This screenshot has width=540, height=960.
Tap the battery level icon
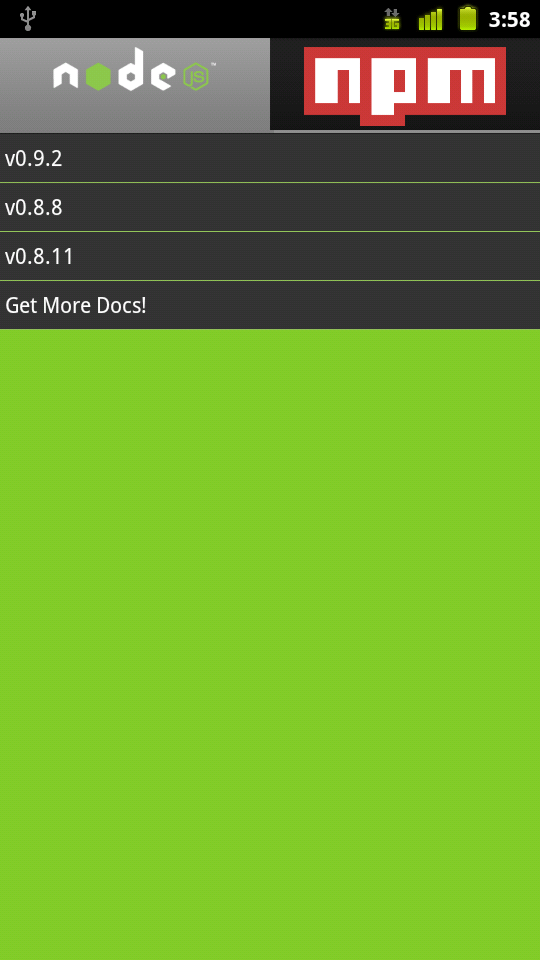point(468,18)
